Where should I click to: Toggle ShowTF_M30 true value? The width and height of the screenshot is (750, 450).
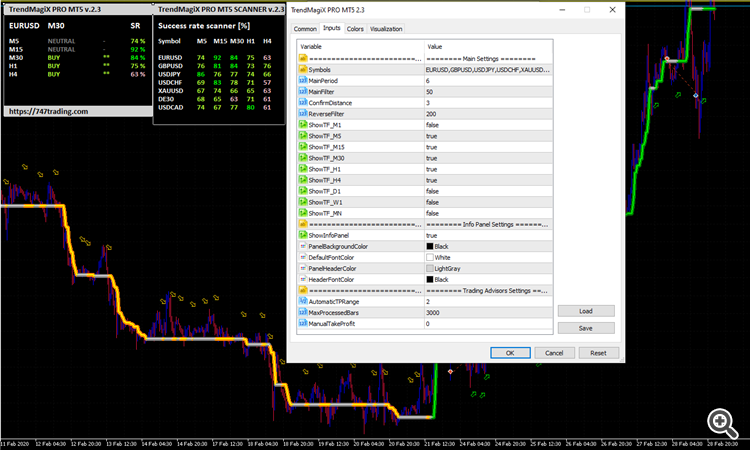pos(488,158)
